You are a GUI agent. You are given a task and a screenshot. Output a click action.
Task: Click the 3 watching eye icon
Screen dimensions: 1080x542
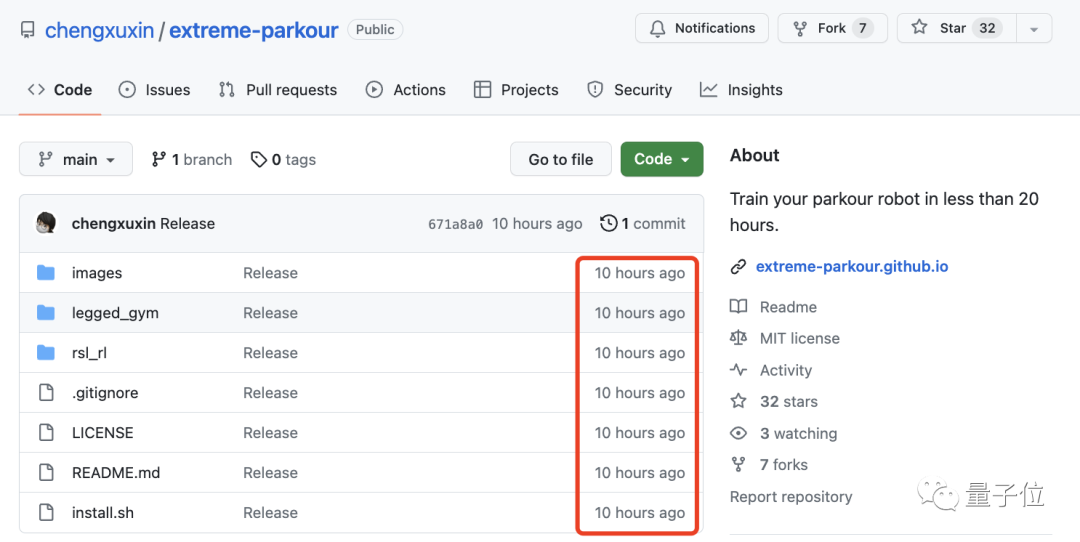pos(739,433)
